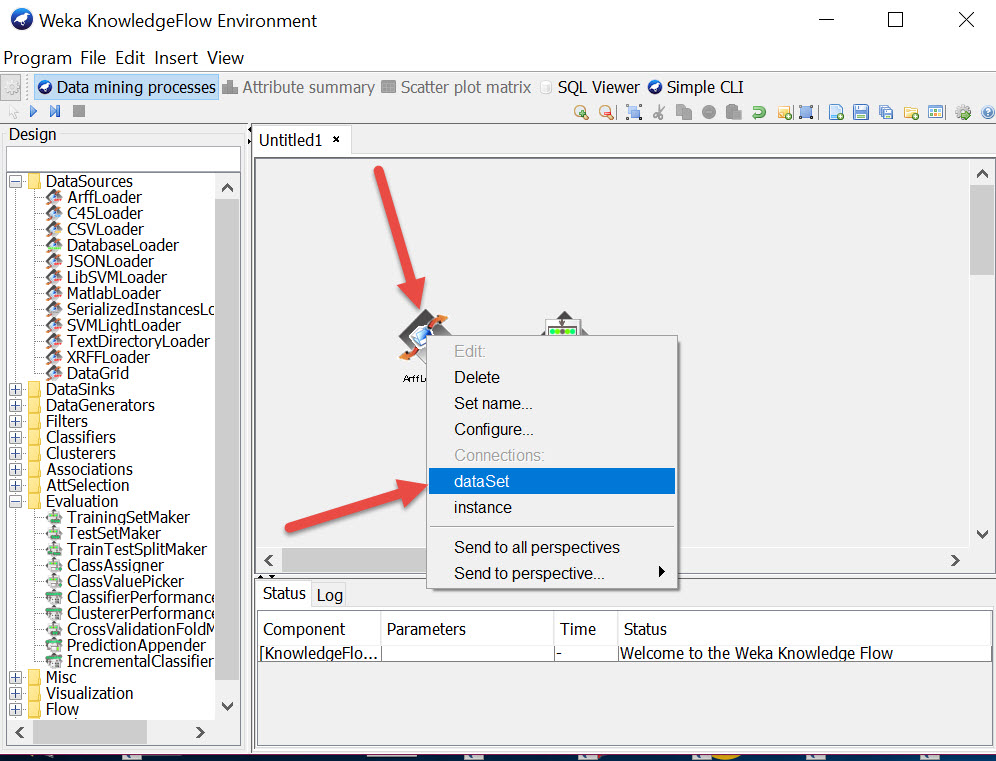This screenshot has height=761, width=996.
Task: Click the new flow layout icon
Action: [x=837, y=112]
